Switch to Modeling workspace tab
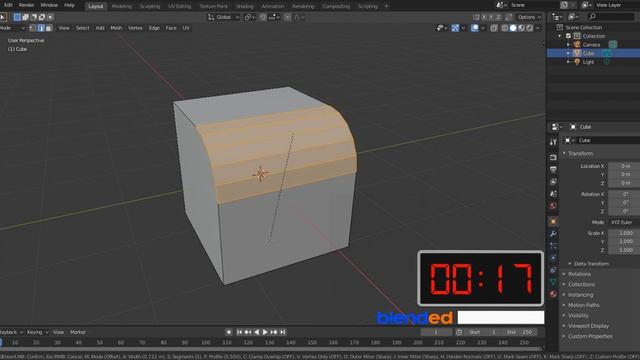Viewport: 640px width, 360px height. [x=122, y=6]
